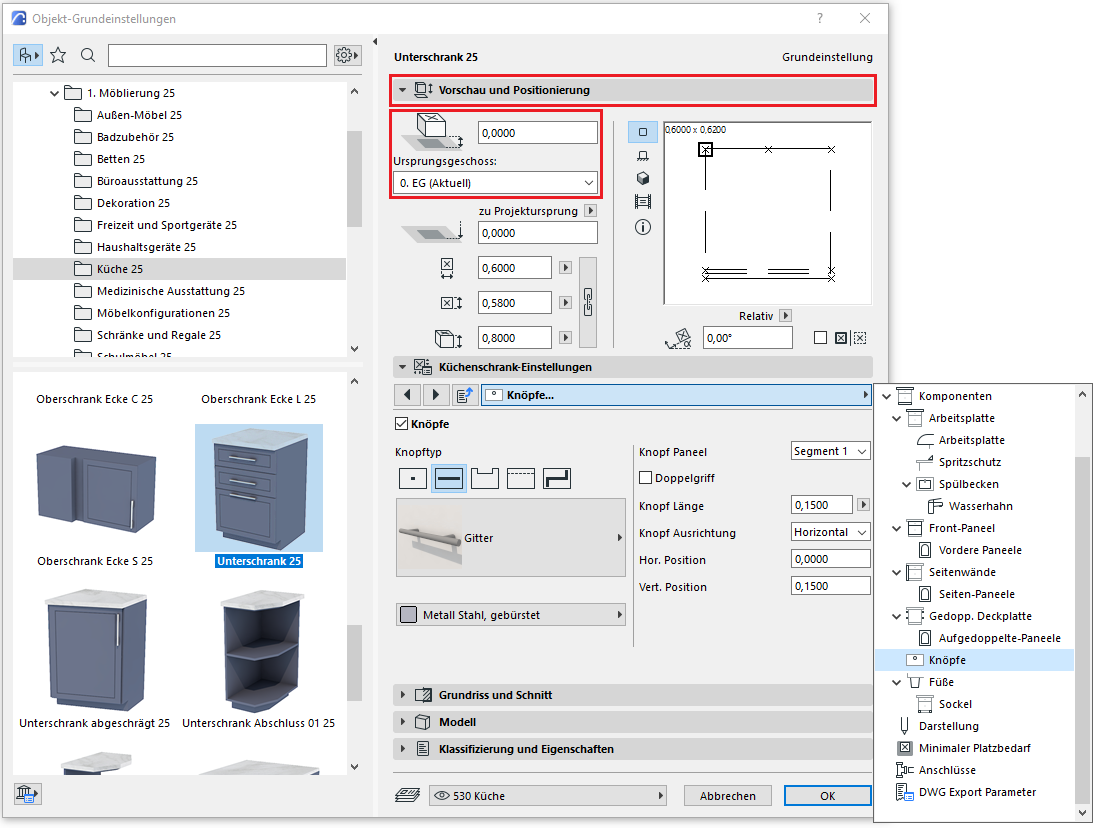This screenshot has height=828, width=1096.
Task: Click the Abbrechen button
Action: coord(727,796)
